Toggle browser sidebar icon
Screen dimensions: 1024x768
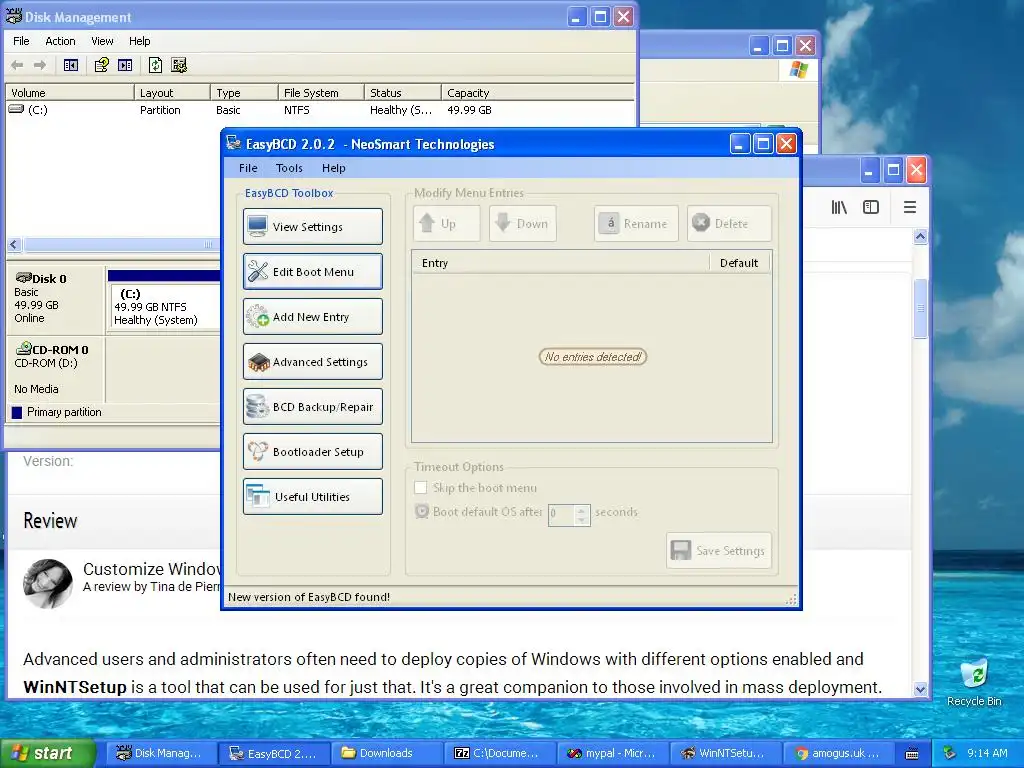871,208
